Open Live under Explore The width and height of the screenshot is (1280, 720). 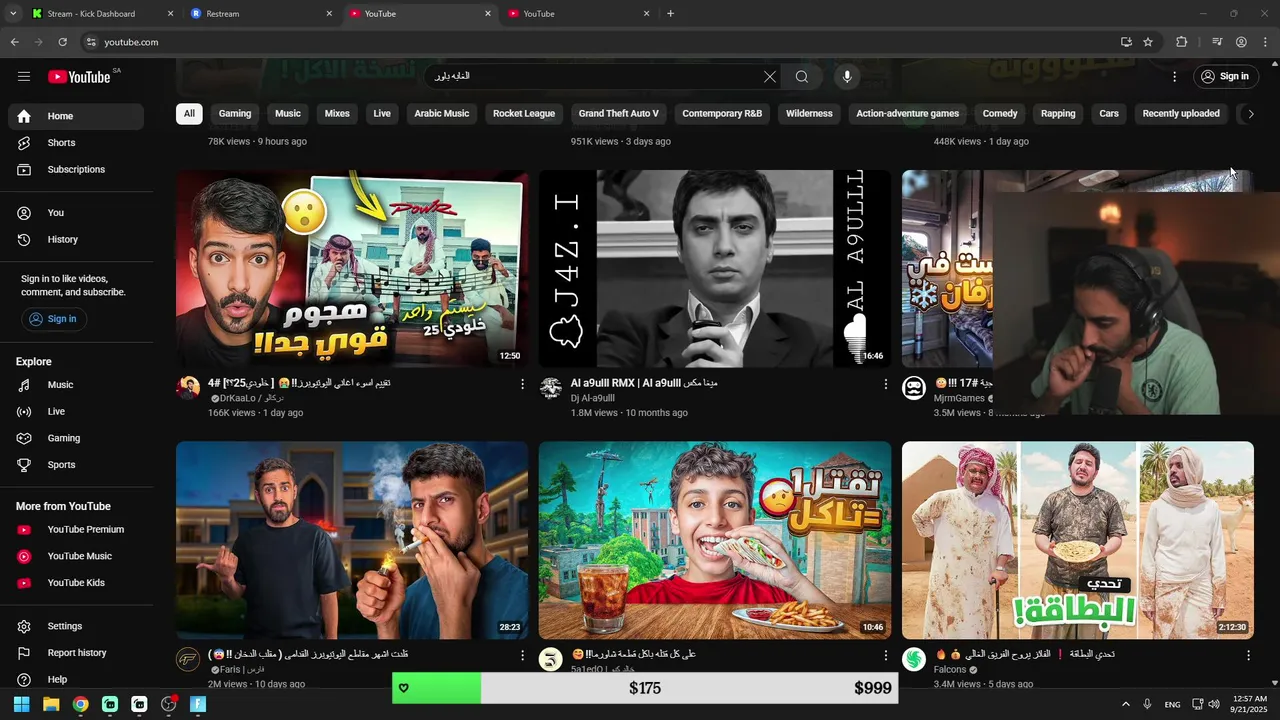76,412
